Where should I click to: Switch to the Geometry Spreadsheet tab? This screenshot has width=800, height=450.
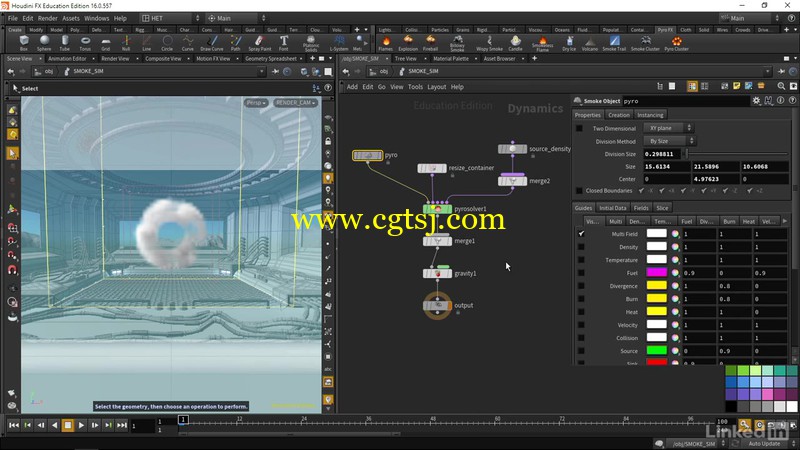tap(270, 59)
